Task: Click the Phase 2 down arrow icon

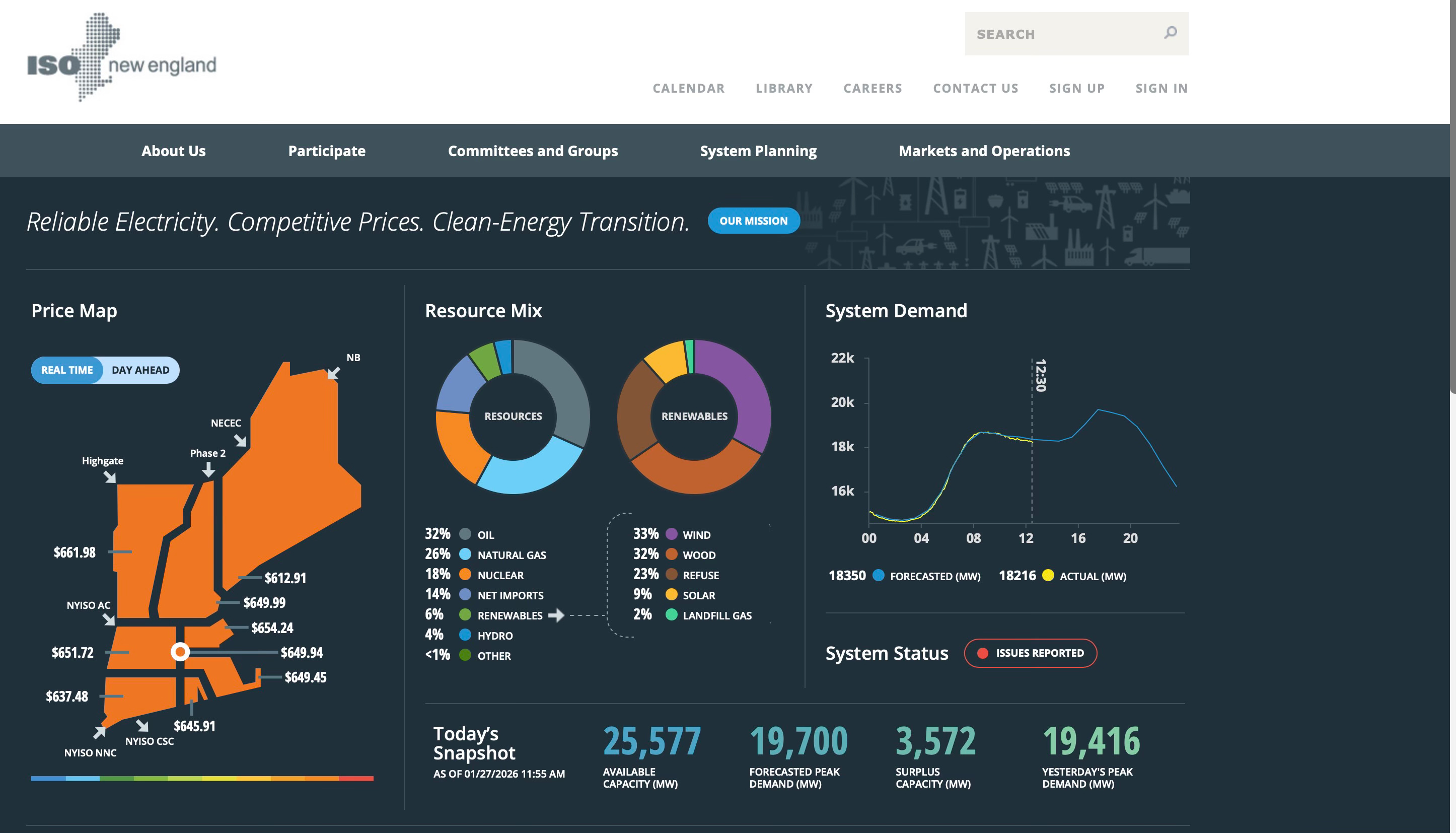Action: pyautogui.click(x=209, y=470)
